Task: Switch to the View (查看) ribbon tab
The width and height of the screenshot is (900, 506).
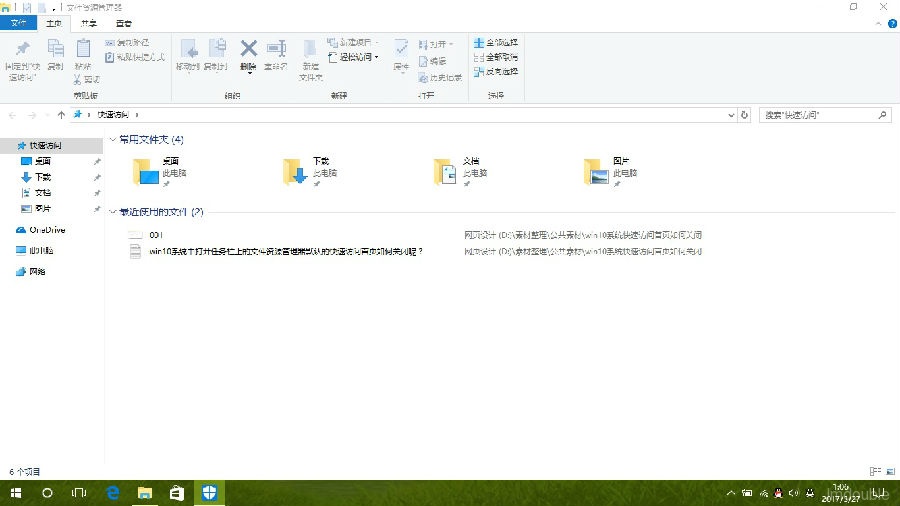Action: [x=123, y=24]
